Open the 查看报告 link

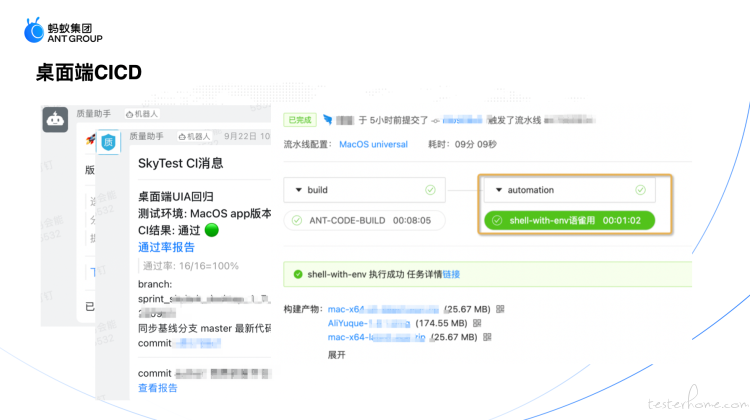158,388
